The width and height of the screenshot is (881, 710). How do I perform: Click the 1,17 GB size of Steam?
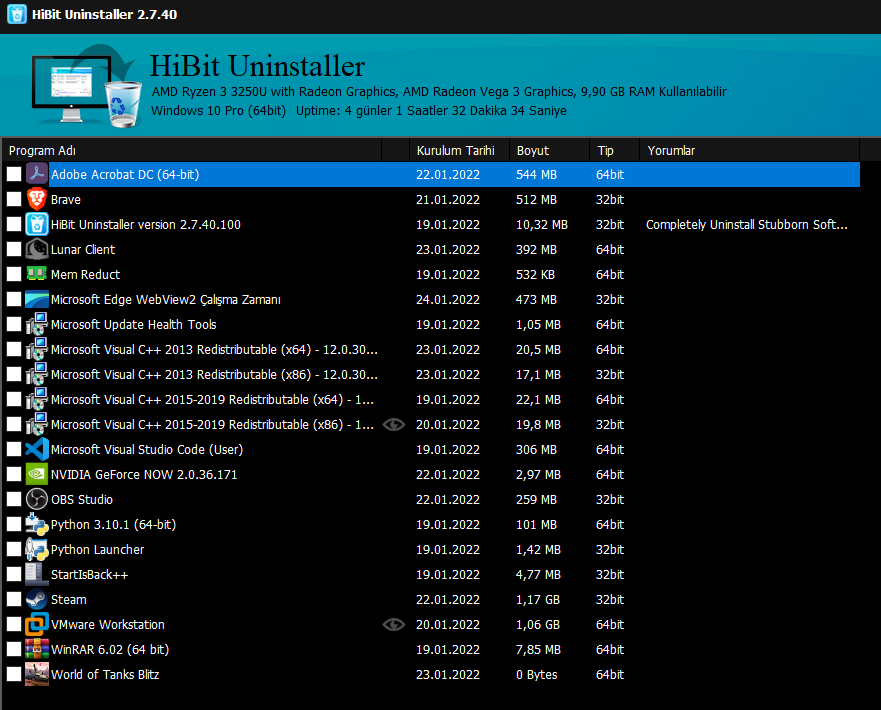[x=538, y=599]
